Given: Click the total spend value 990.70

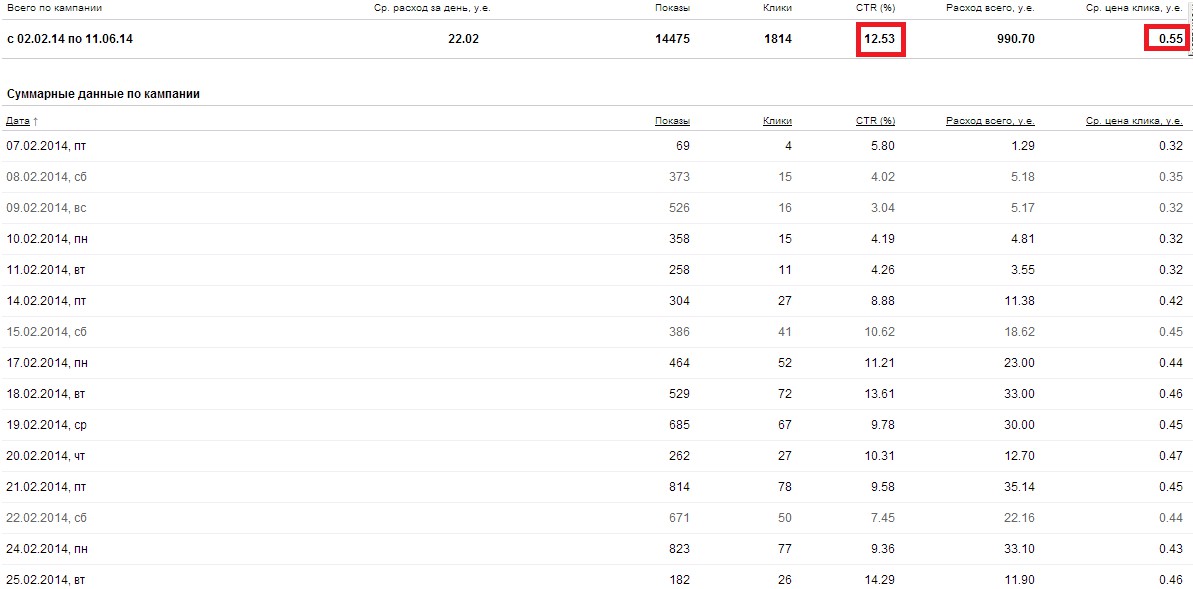Looking at the screenshot, I should (x=1013, y=39).
